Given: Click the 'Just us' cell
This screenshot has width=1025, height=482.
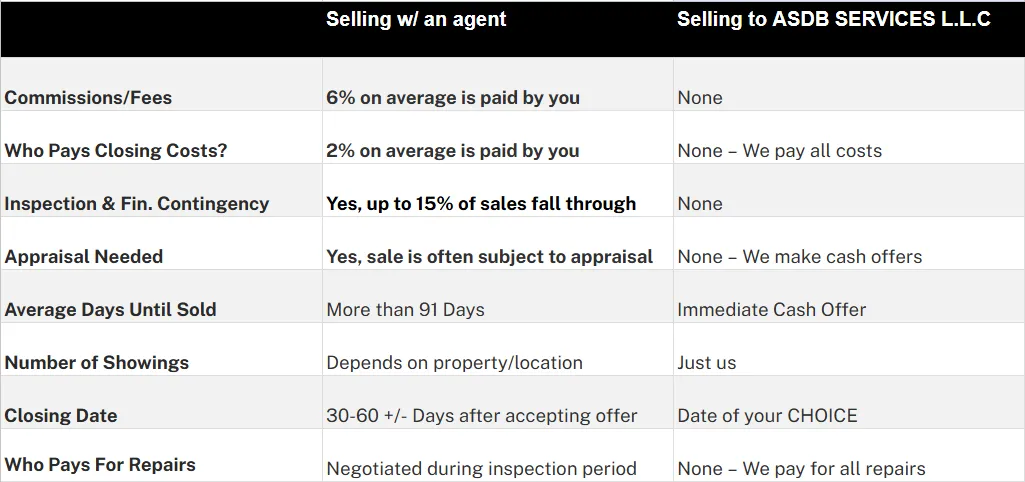Looking at the screenshot, I should [x=707, y=362].
